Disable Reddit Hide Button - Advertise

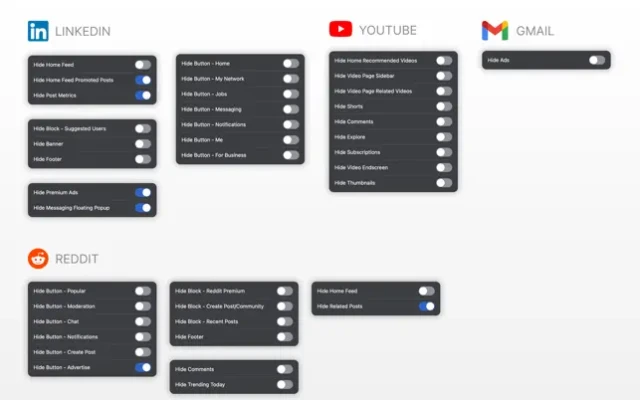143,367
